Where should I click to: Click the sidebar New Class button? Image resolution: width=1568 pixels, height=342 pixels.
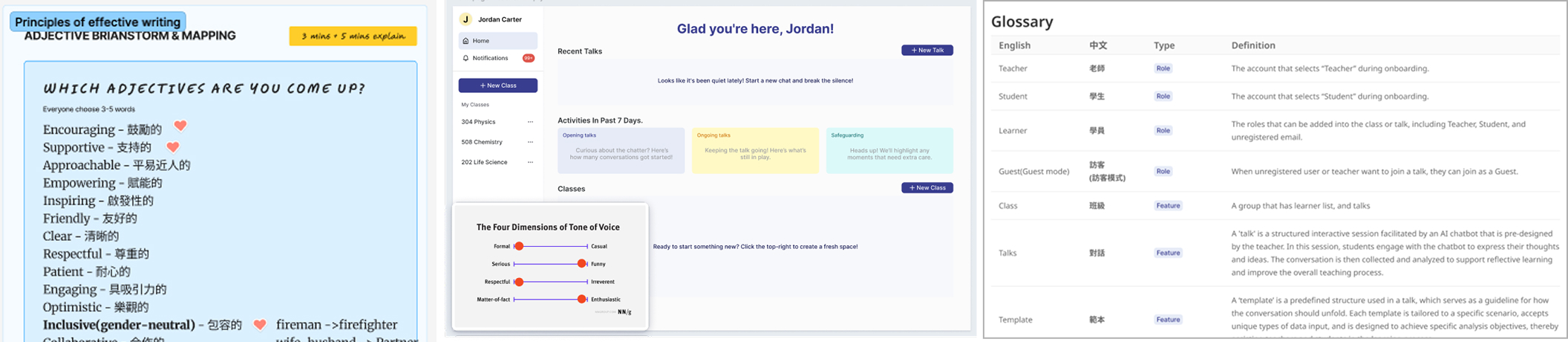click(x=497, y=85)
